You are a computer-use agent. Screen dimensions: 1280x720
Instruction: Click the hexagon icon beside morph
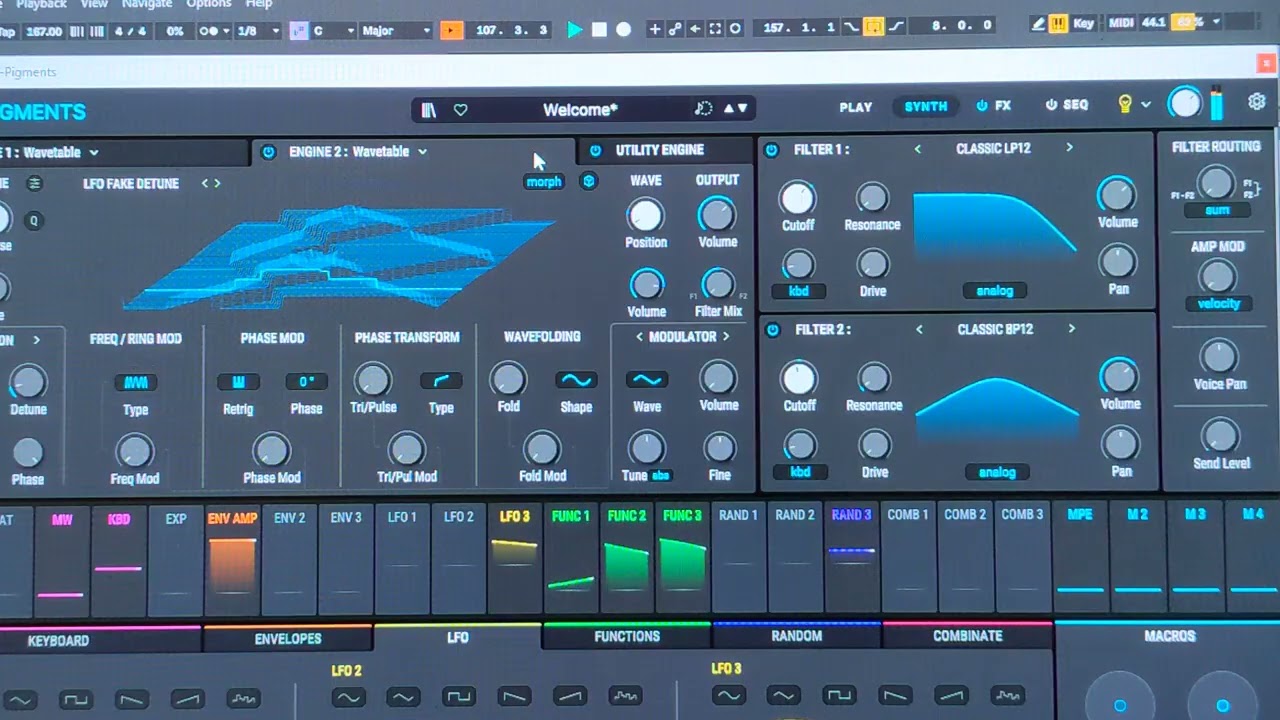tap(589, 181)
